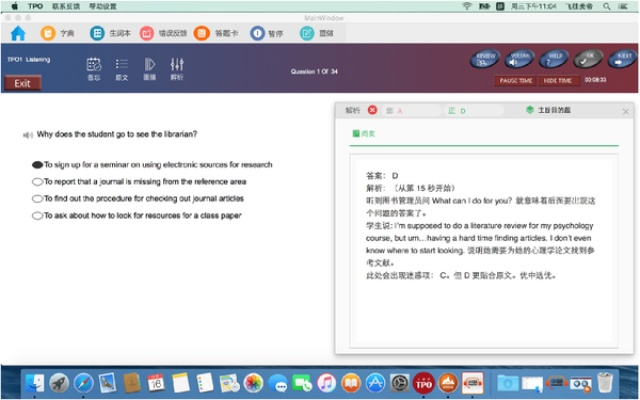Open the 帮助设置 menu

pyautogui.click(x=103, y=6)
